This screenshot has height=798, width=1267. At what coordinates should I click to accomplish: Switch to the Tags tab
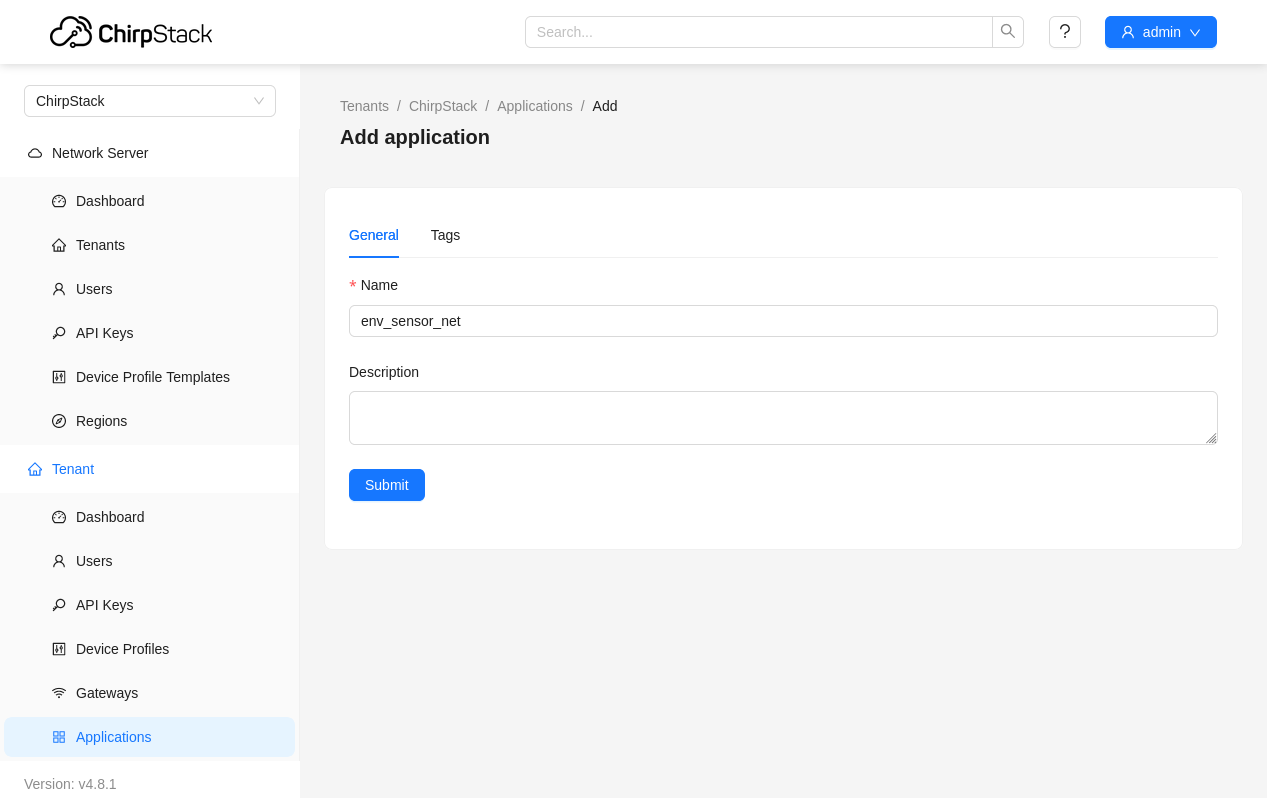445,235
